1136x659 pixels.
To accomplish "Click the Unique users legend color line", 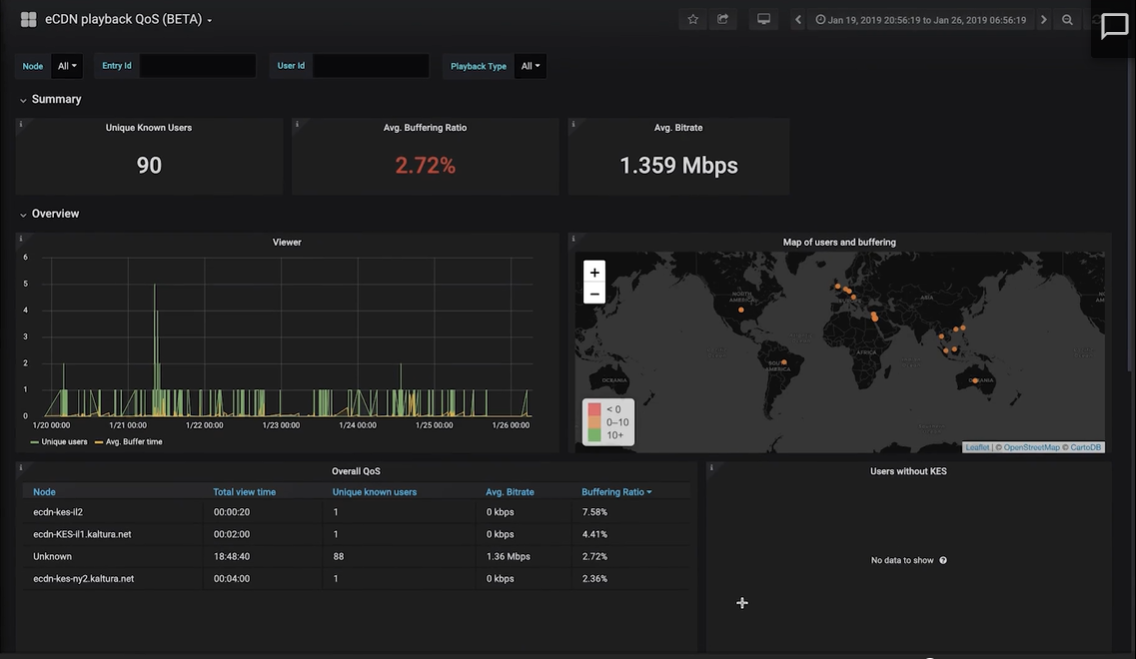I will [35, 441].
